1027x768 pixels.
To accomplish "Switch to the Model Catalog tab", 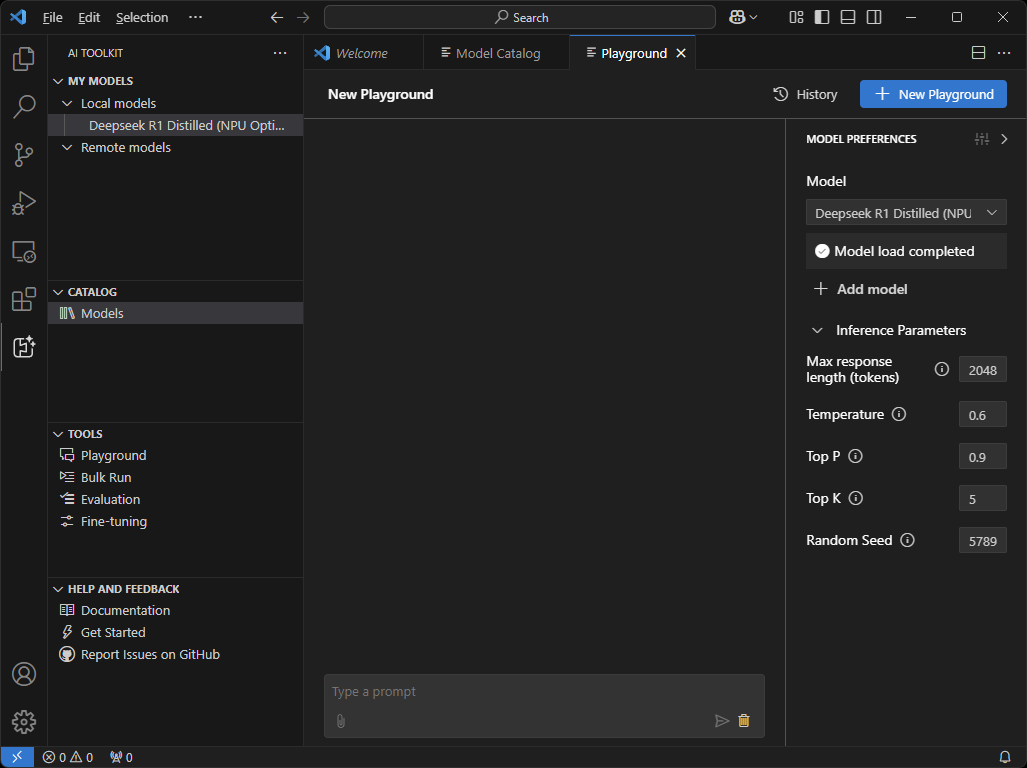I will point(497,53).
